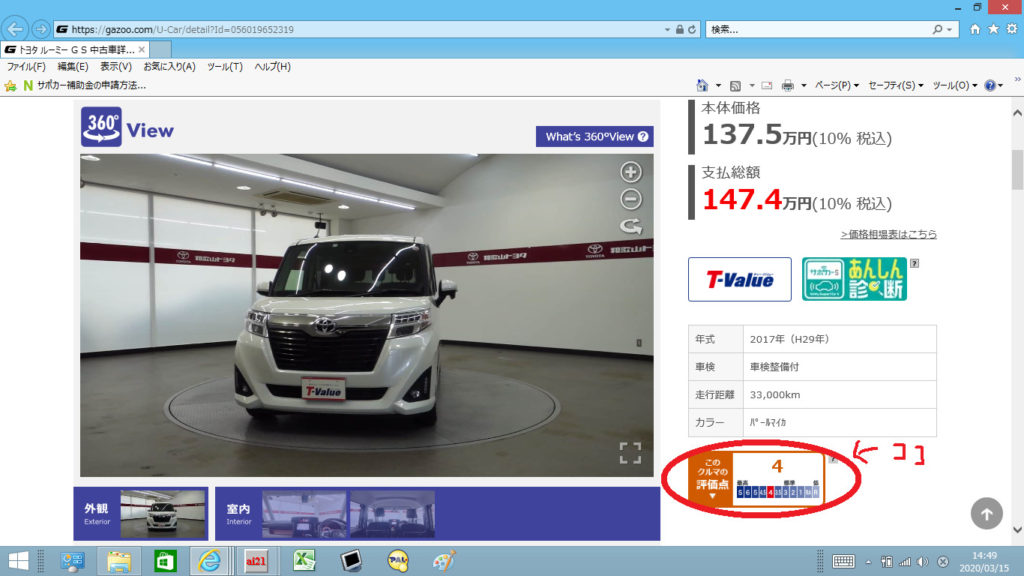Click the question mark icon beside あんしん診断
The width and height of the screenshot is (1024, 576).
914,263
